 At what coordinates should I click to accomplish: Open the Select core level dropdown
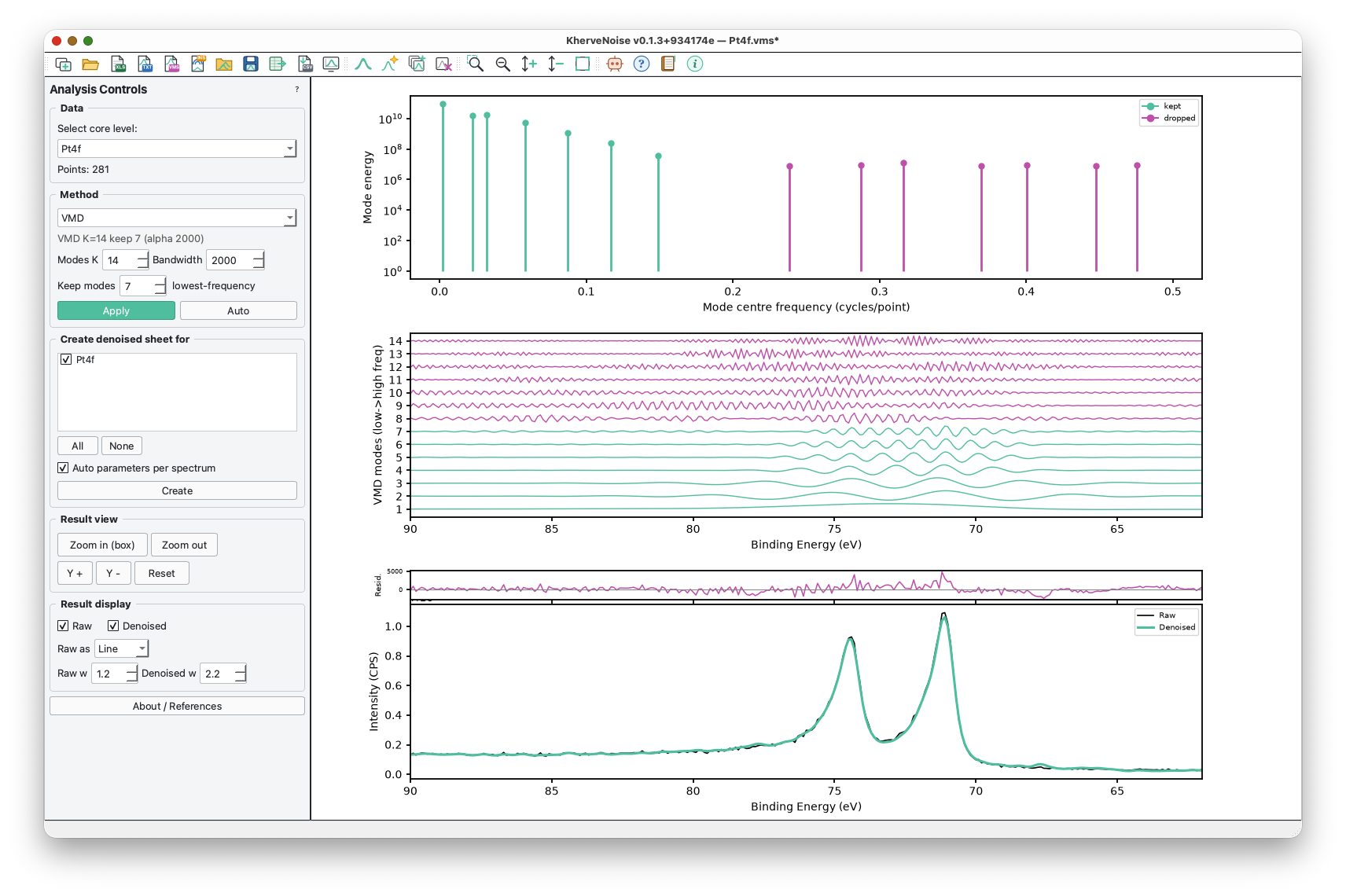point(177,149)
